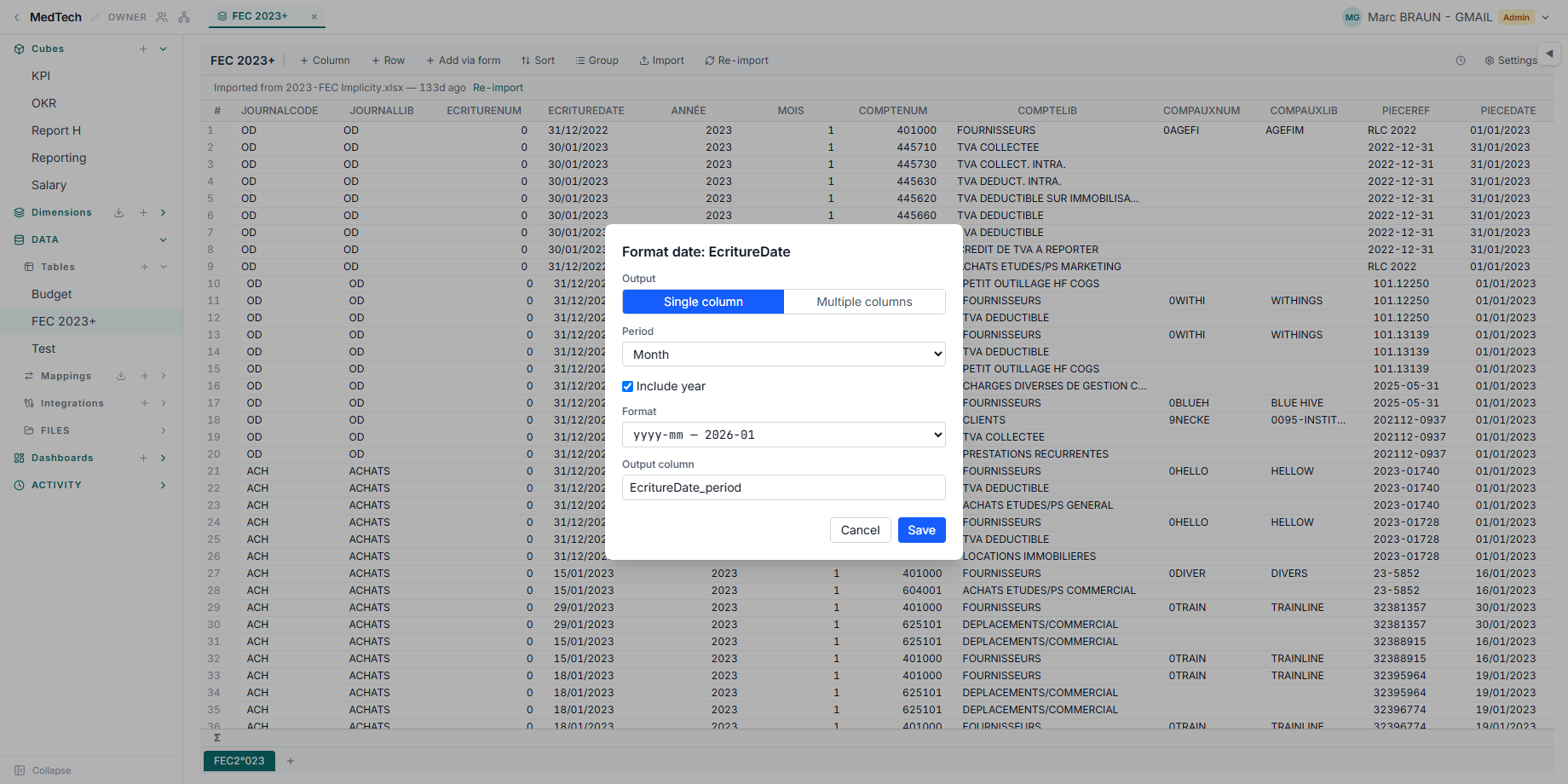Click the Import toolbar button
The width and height of the screenshot is (1568, 784).
[x=661, y=61]
